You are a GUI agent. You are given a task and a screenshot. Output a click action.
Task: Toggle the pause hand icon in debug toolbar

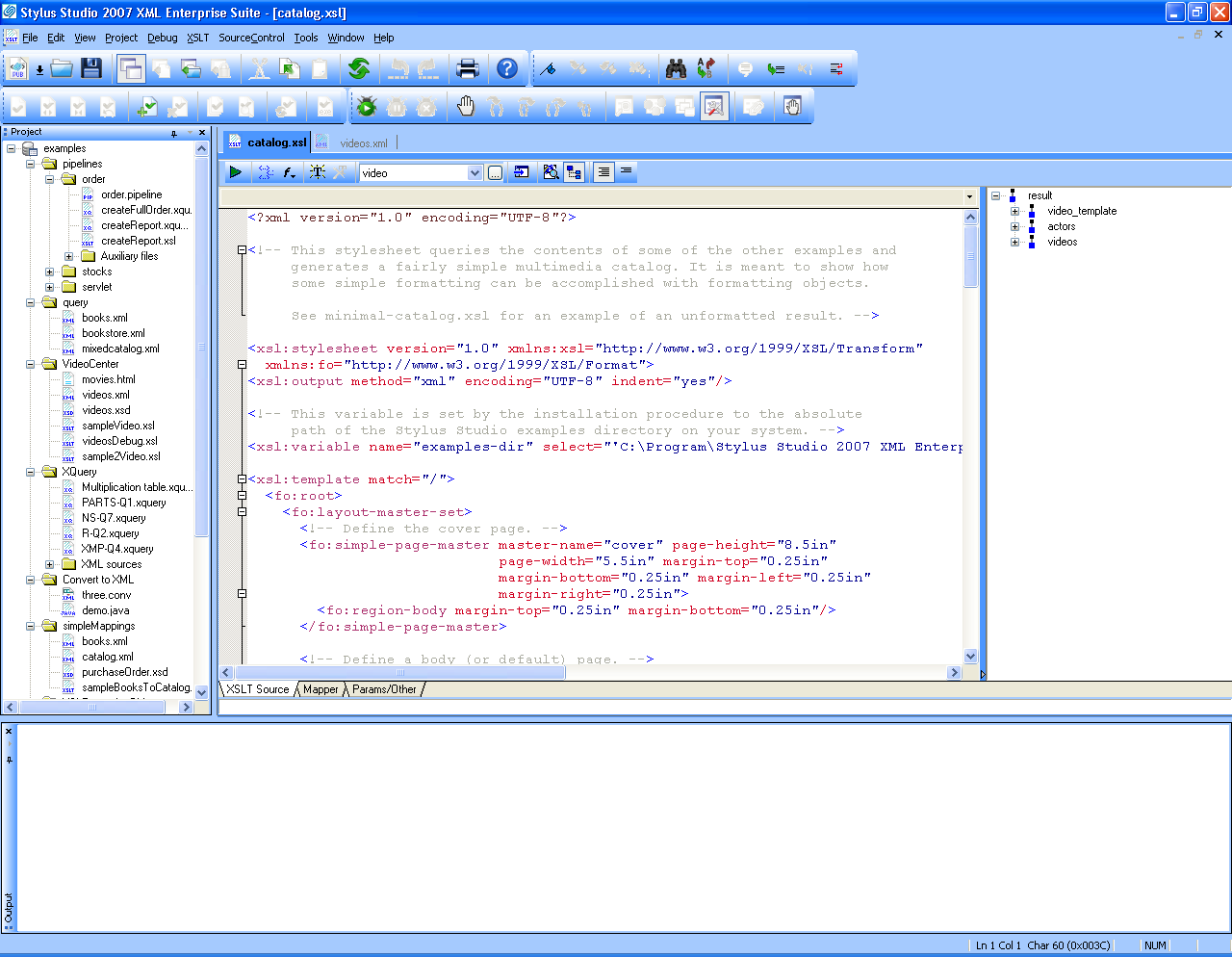click(x=466, y=107)
